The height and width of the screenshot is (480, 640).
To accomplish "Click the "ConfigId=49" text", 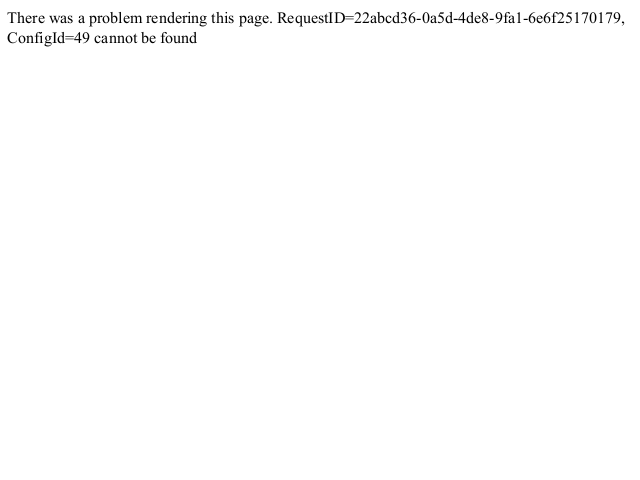I will tap(48, 38).
